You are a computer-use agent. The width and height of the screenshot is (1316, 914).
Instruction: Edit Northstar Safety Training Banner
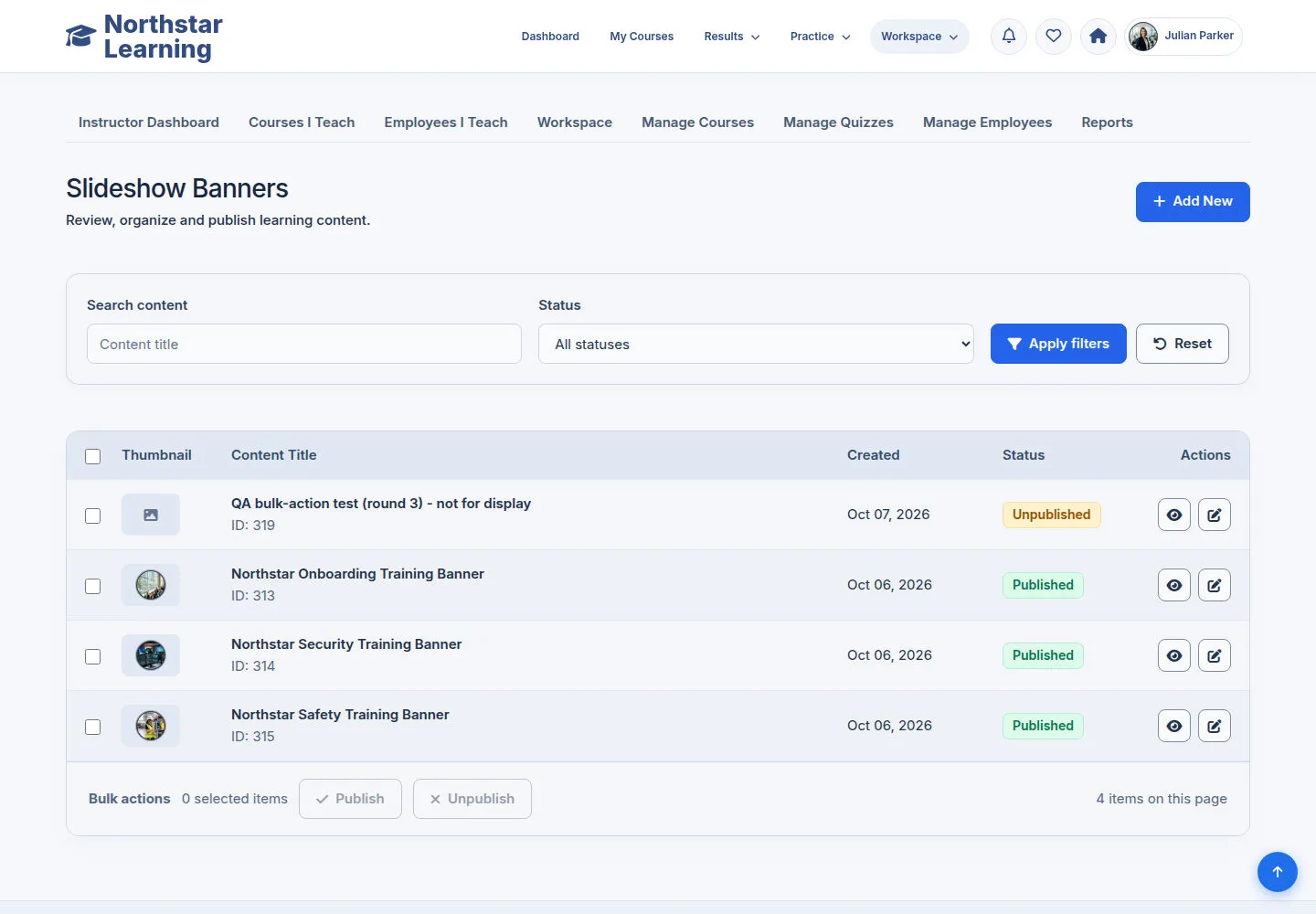click(x=1215, y=726)
